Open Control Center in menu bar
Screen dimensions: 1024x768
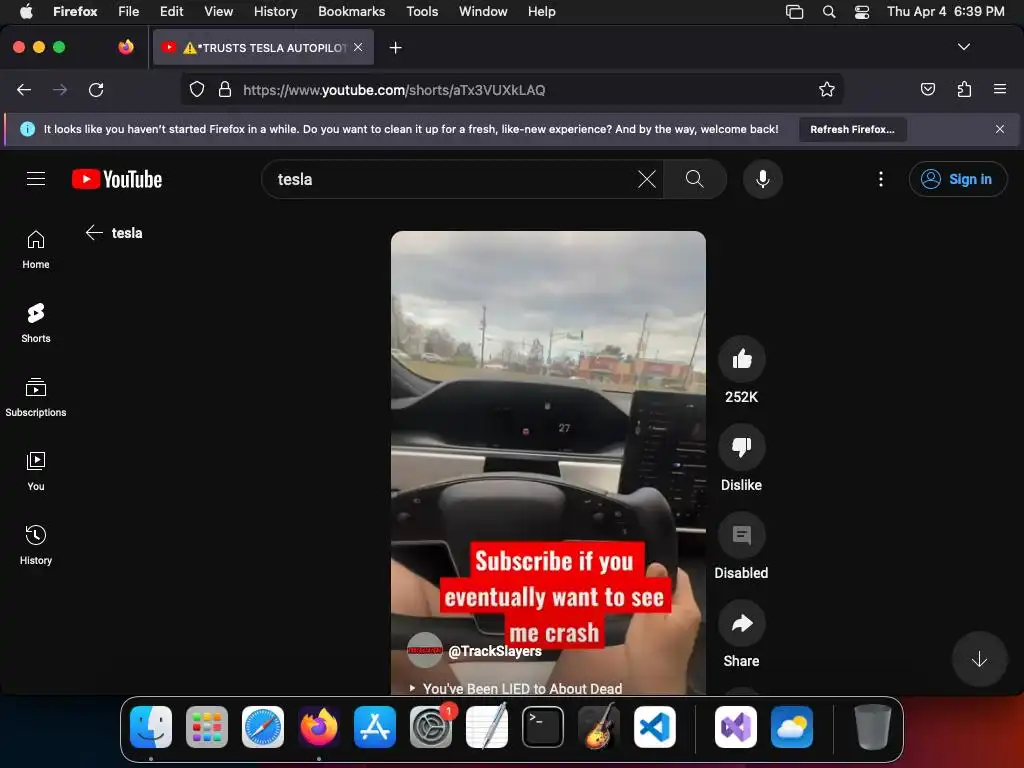tap(861, 12)
